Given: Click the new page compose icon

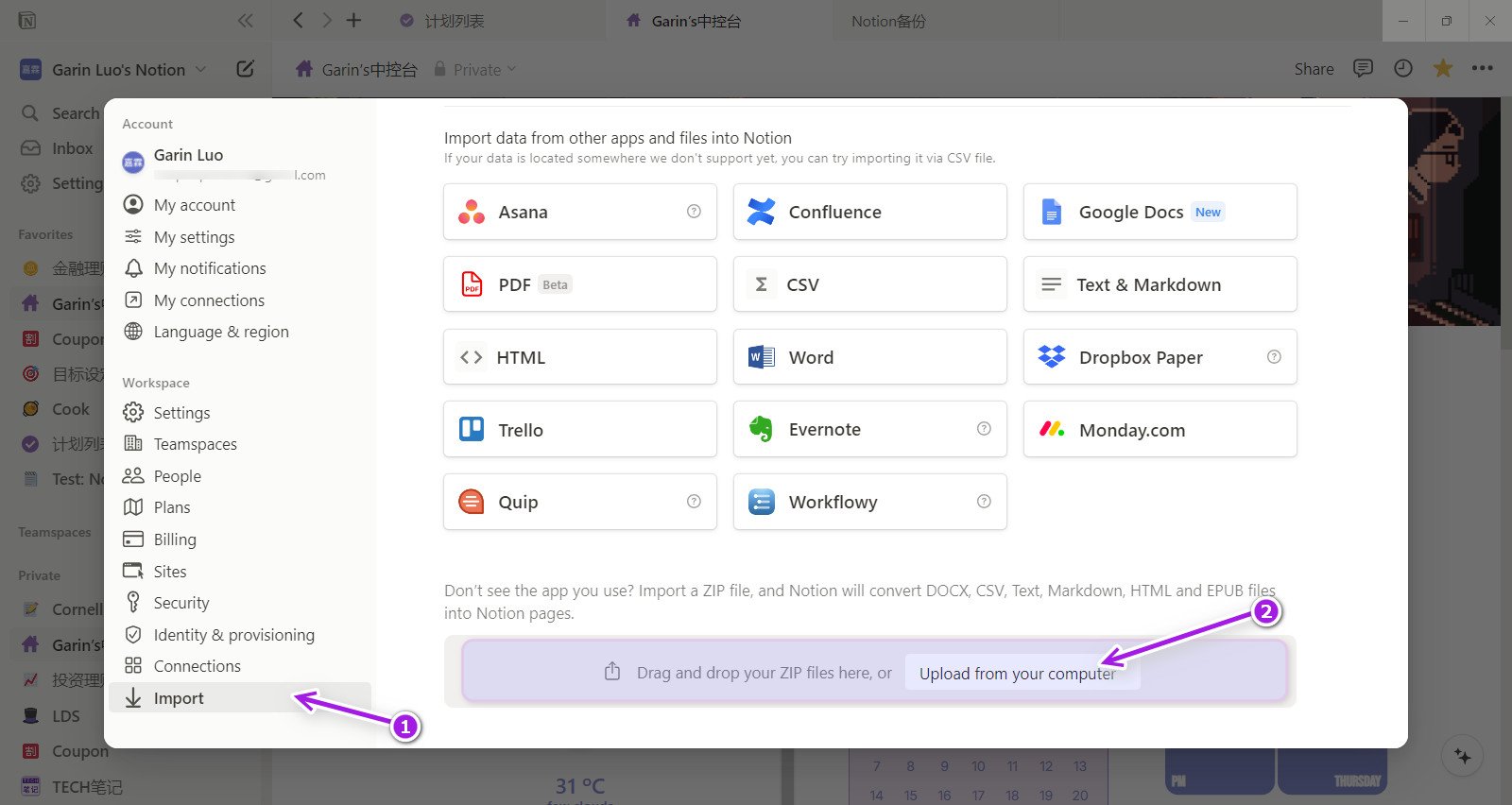Looking at the screenshot, I should tap(245, 69).
